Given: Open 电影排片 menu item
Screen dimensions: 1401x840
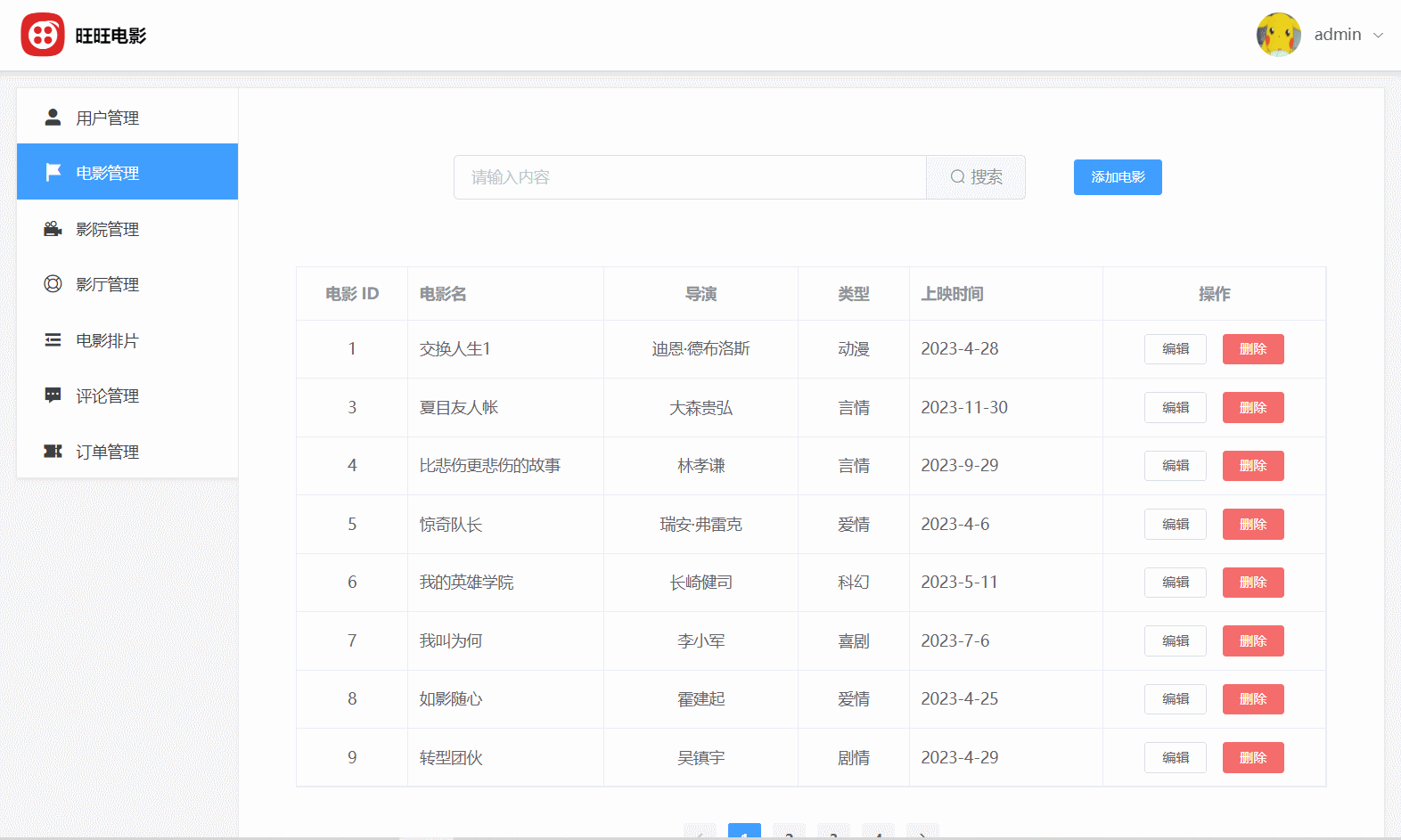Looking at the screenshot, I should tap(127, 340).
